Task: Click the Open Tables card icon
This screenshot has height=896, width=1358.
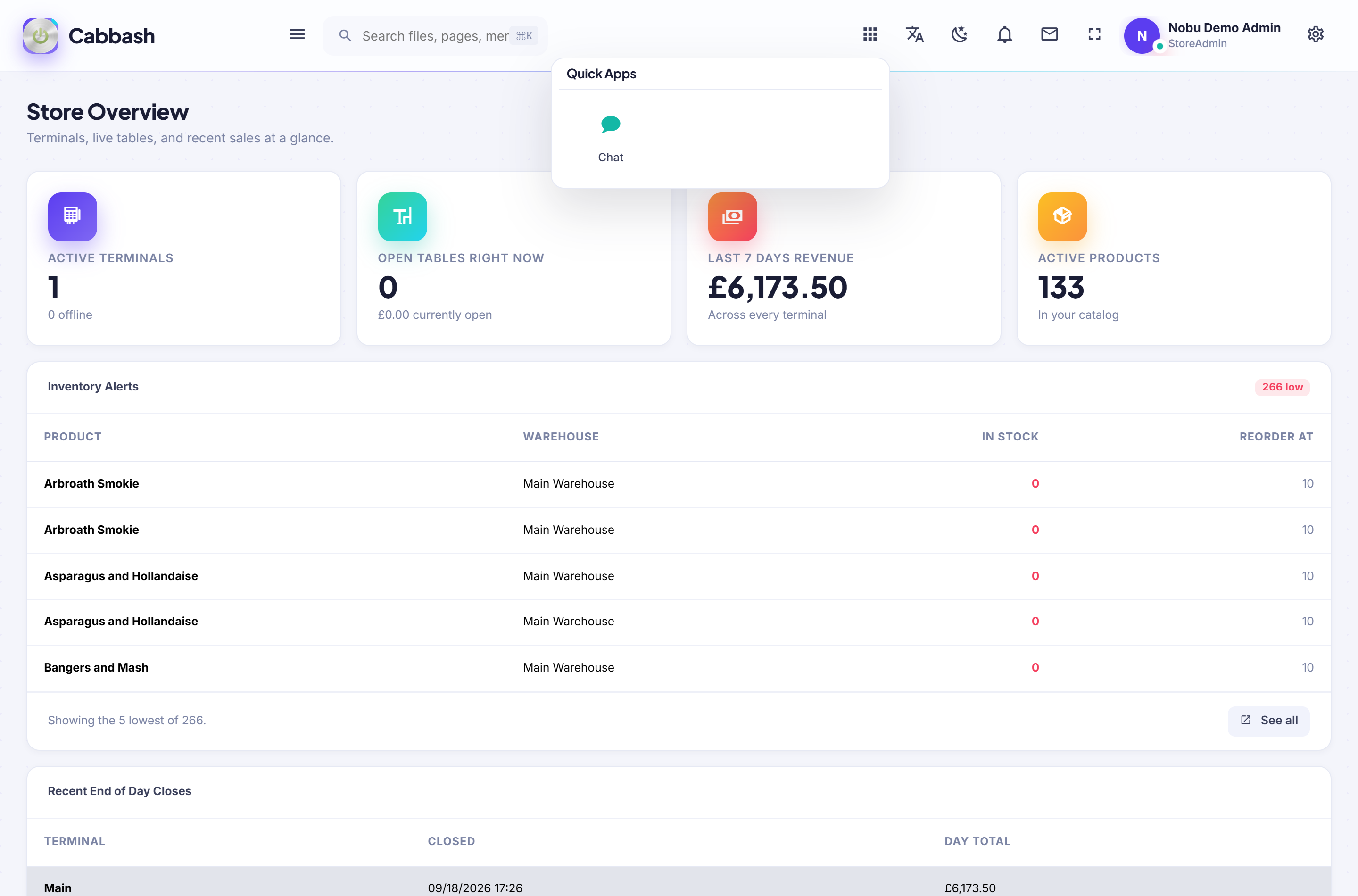Action: click(x=402, y=216)
